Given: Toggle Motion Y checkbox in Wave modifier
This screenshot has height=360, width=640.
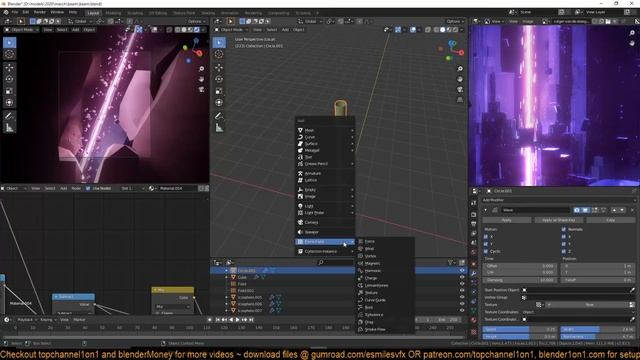Looking at the screenshot, I should tap(486, 244).
